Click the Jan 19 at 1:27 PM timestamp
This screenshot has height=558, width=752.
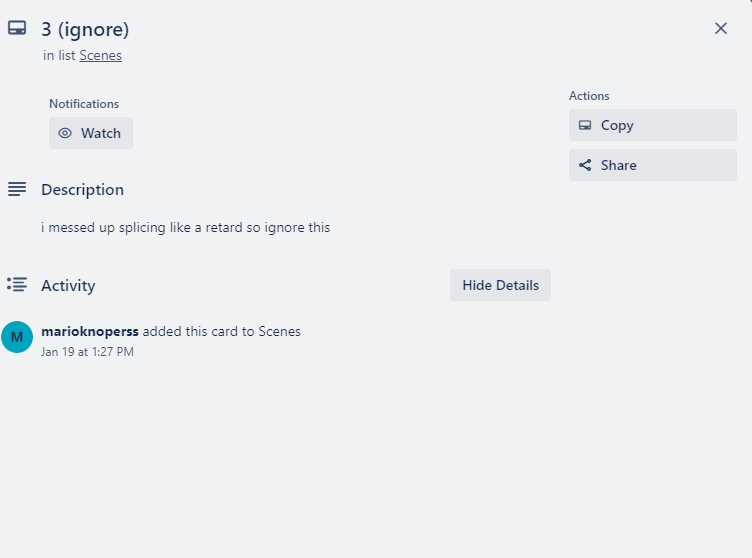87,352
